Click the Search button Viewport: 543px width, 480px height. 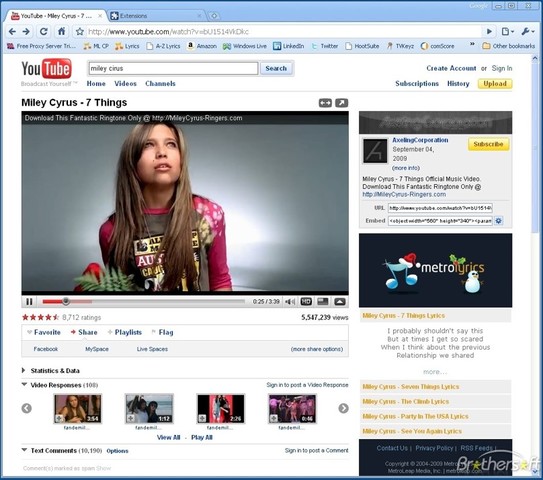coord(276,68)
